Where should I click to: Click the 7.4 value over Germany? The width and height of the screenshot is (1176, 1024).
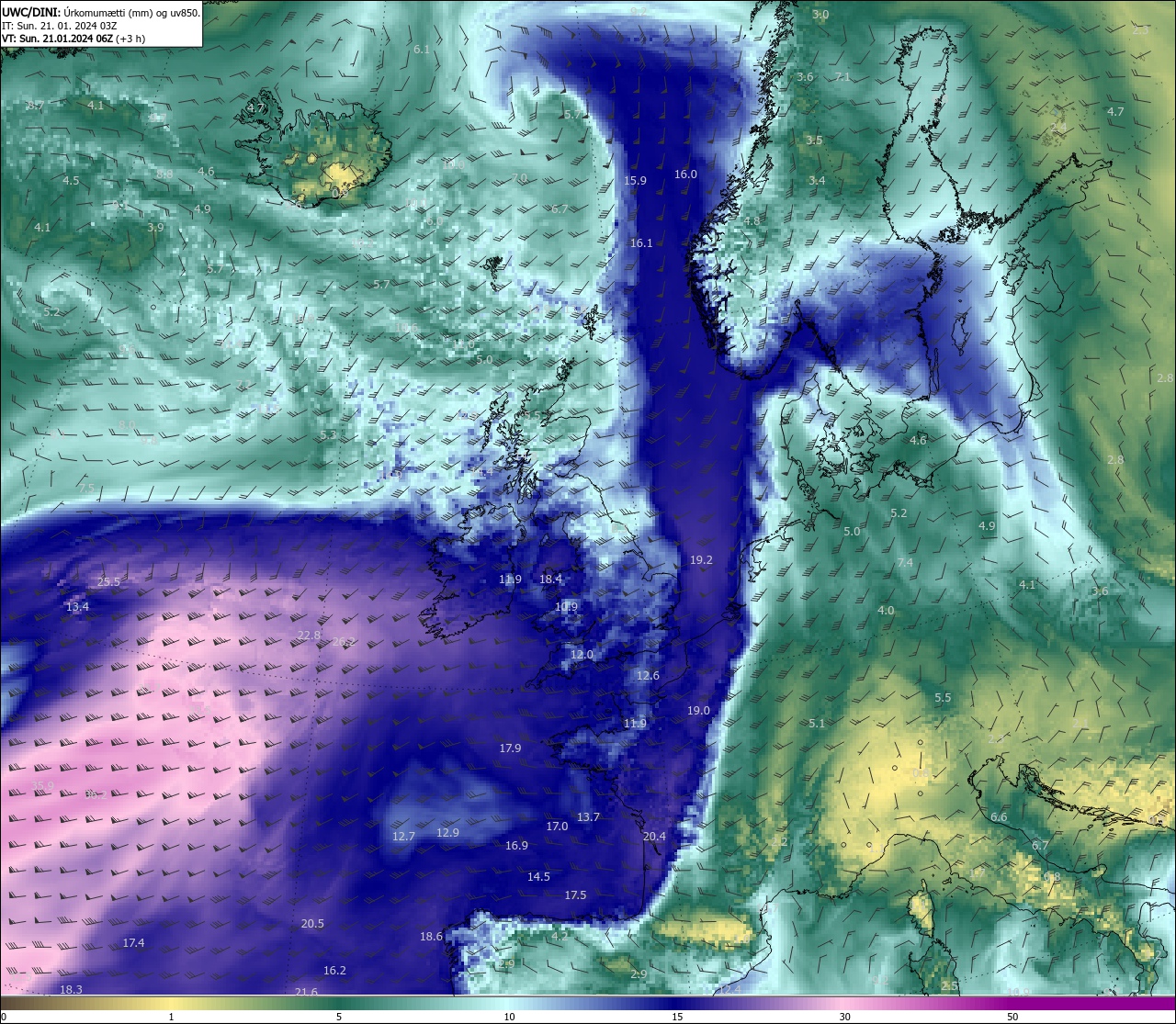pos(905,562)
